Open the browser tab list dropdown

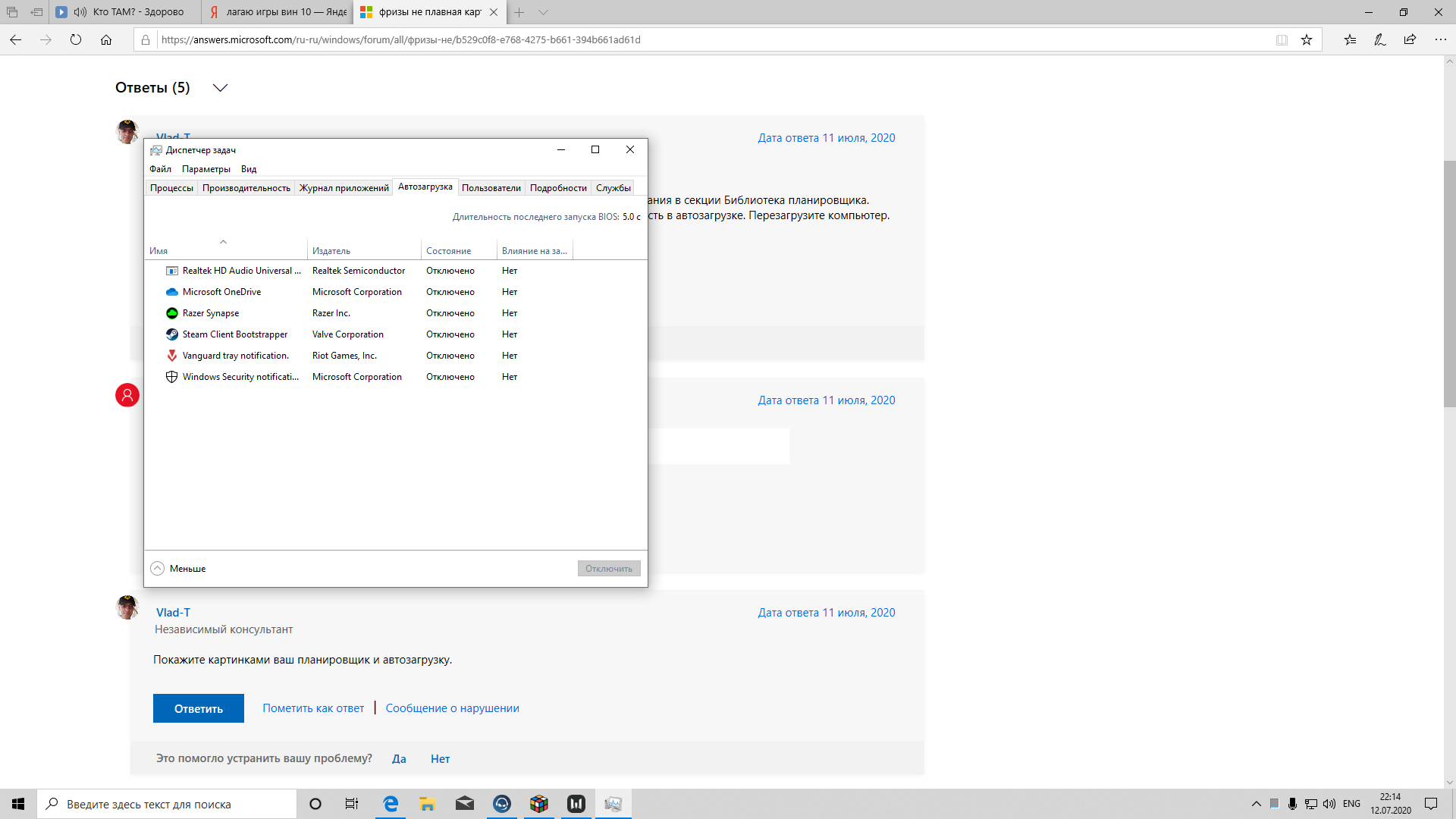543,12
